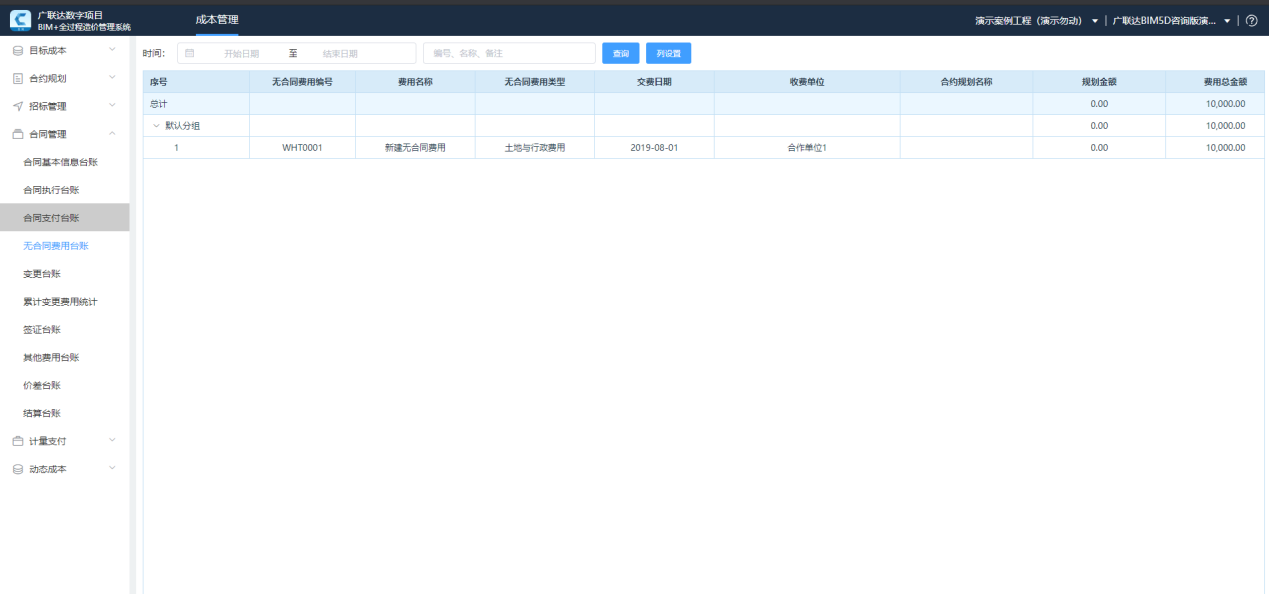Viewport: 1269px width, 594px height.
Task: Click the 合作单位1 cell
Action: 807,148
